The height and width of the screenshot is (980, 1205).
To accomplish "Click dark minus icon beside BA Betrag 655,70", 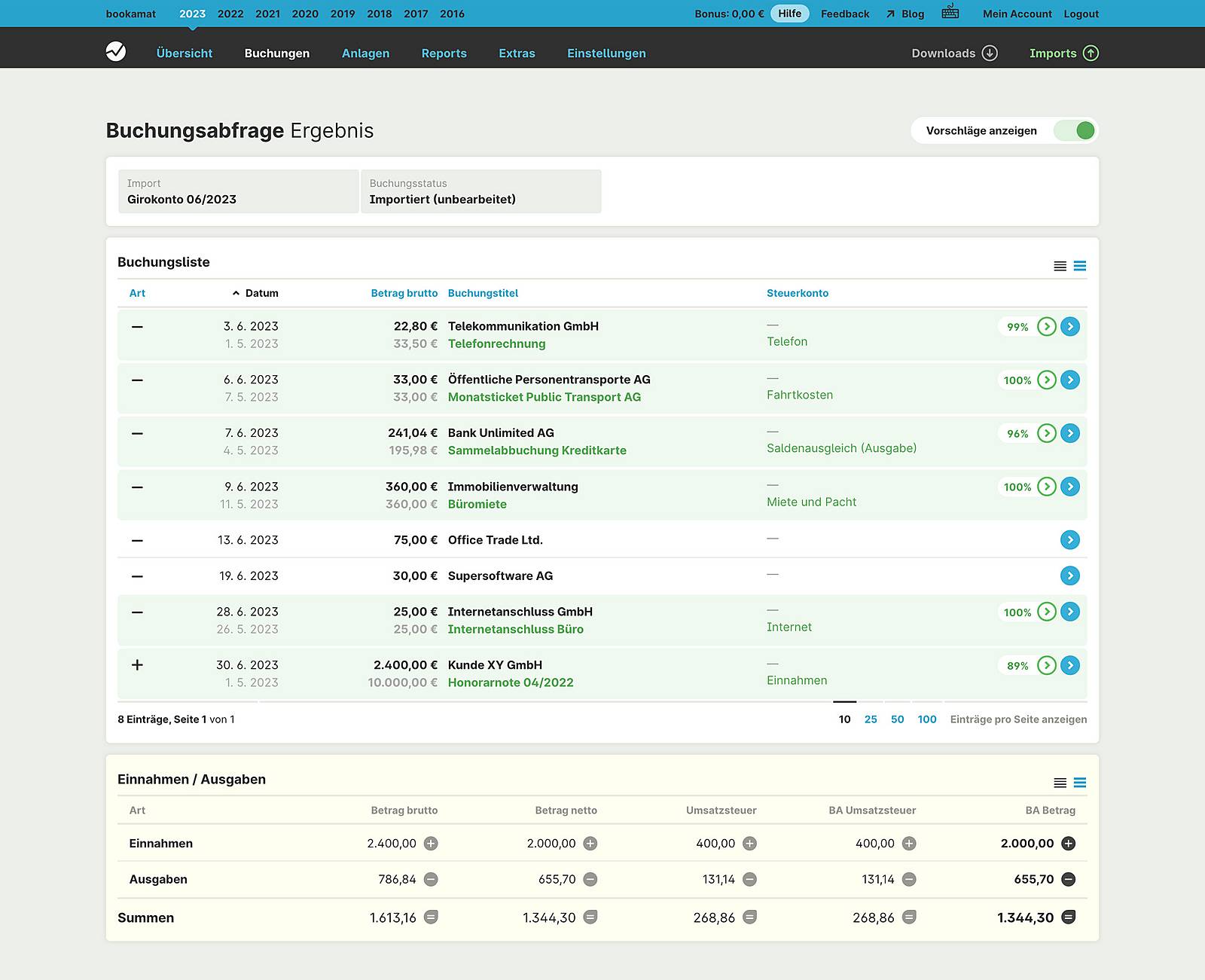I will 1068,879.
